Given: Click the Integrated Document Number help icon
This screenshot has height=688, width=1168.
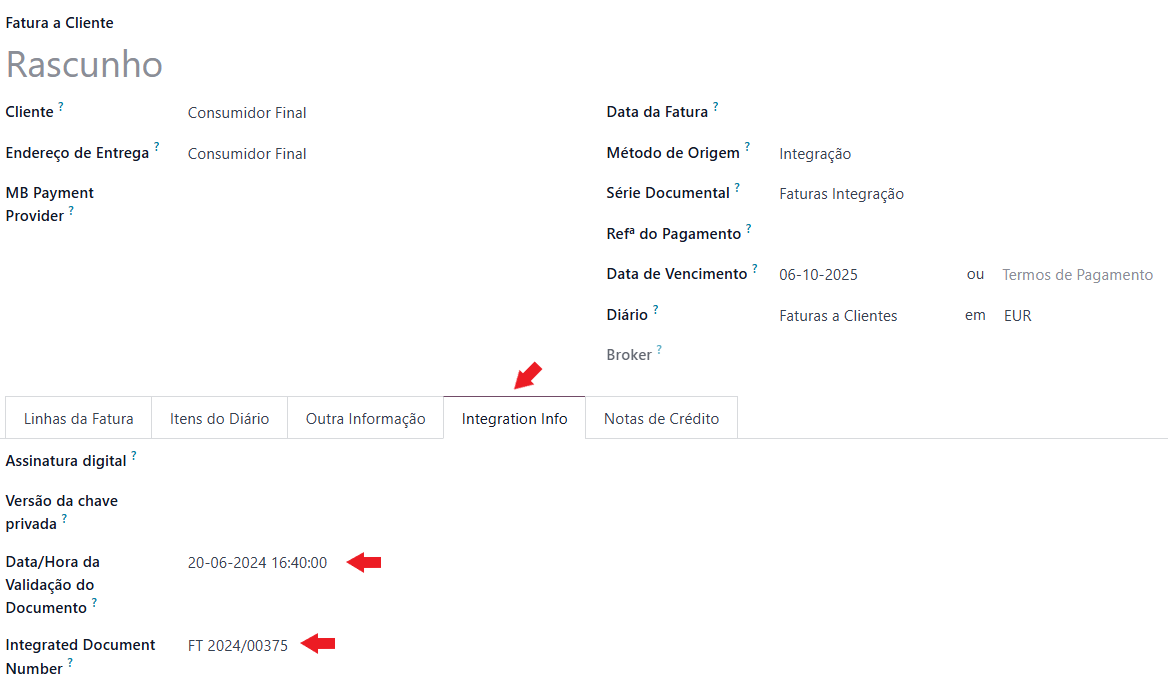Looking at the screenshot, I should [71, 664].
